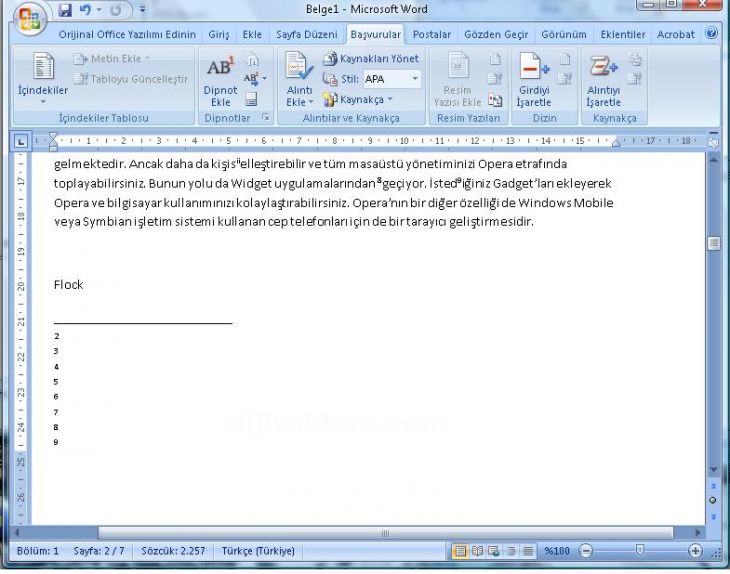Click Girdiyi İşaretle index entry button

tap(534, 80)
